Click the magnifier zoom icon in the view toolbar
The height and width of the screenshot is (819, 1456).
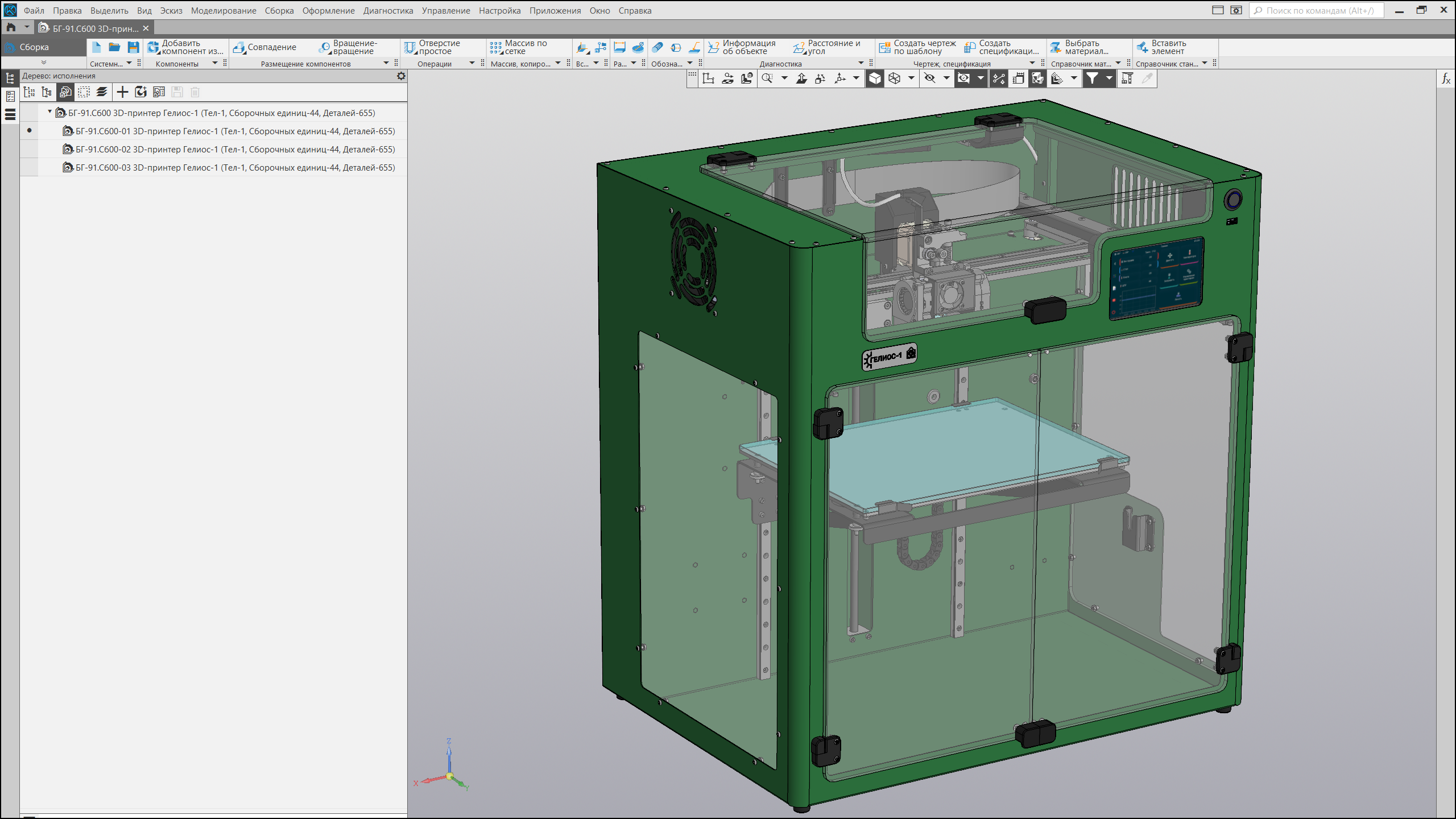click(767, 78)
